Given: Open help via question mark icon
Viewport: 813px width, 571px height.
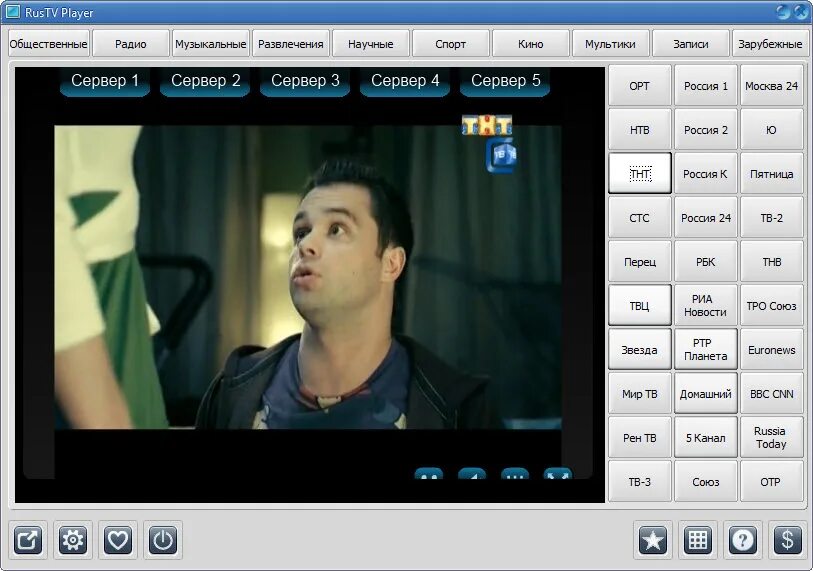Looking at the screenshot, I should [742, 540].
